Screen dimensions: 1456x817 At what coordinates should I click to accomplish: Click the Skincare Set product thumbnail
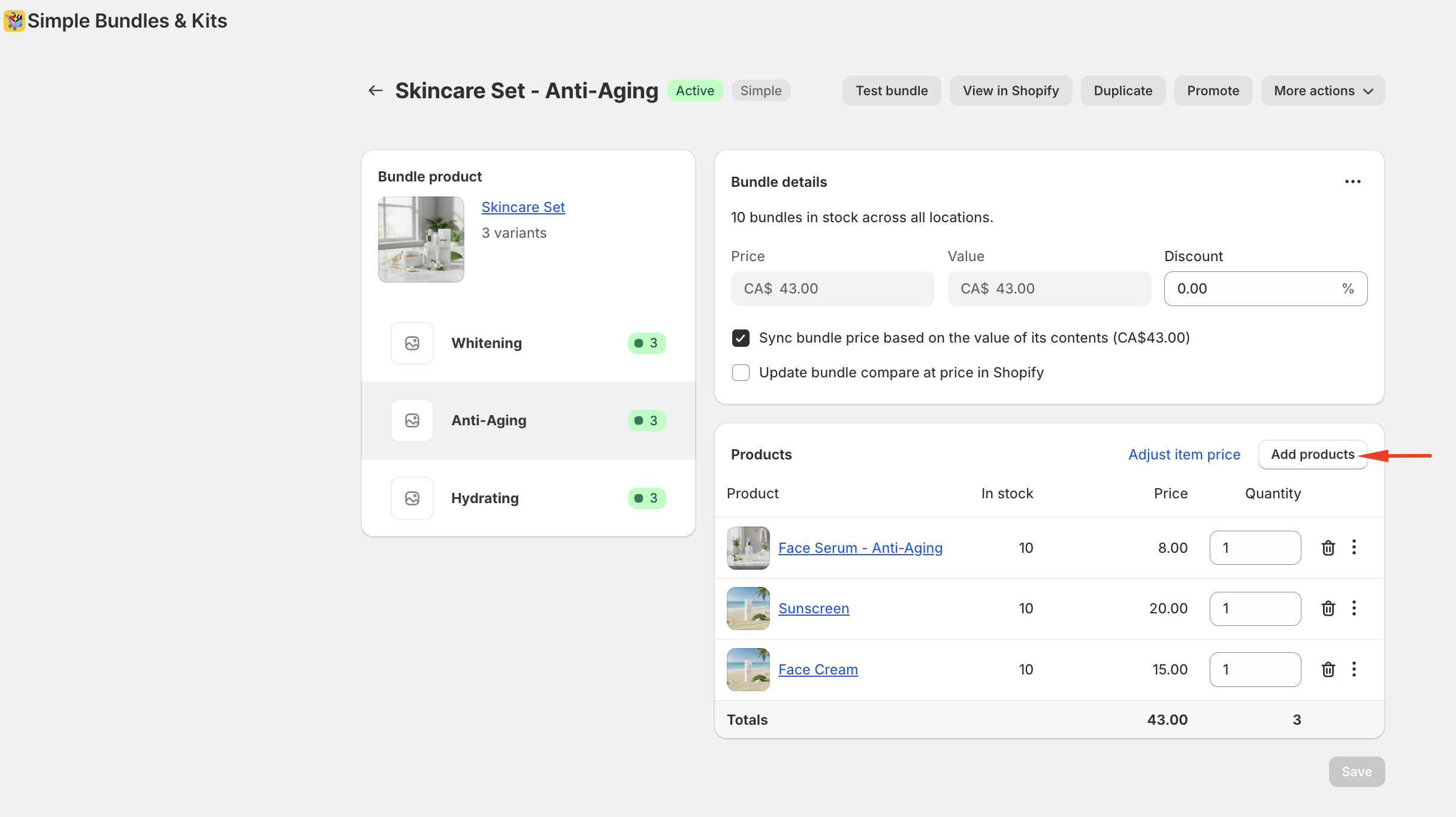pos(421,240)
